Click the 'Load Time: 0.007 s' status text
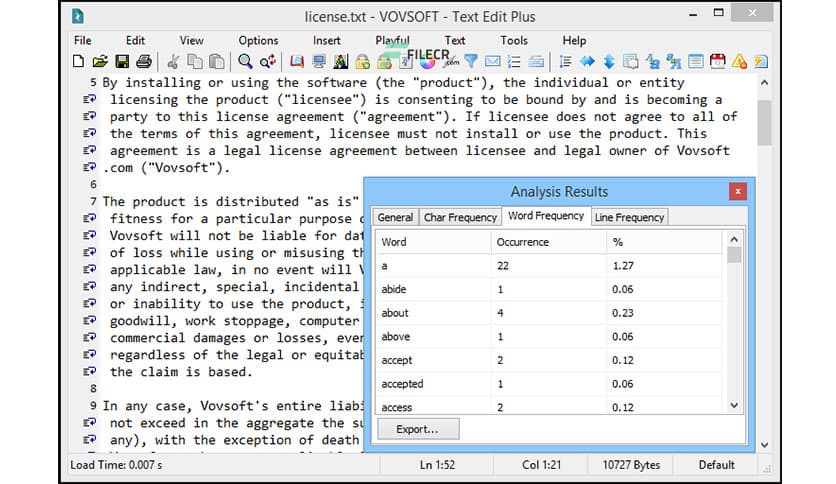Viewport: 836px width, 484px height. tap(116, 465)
